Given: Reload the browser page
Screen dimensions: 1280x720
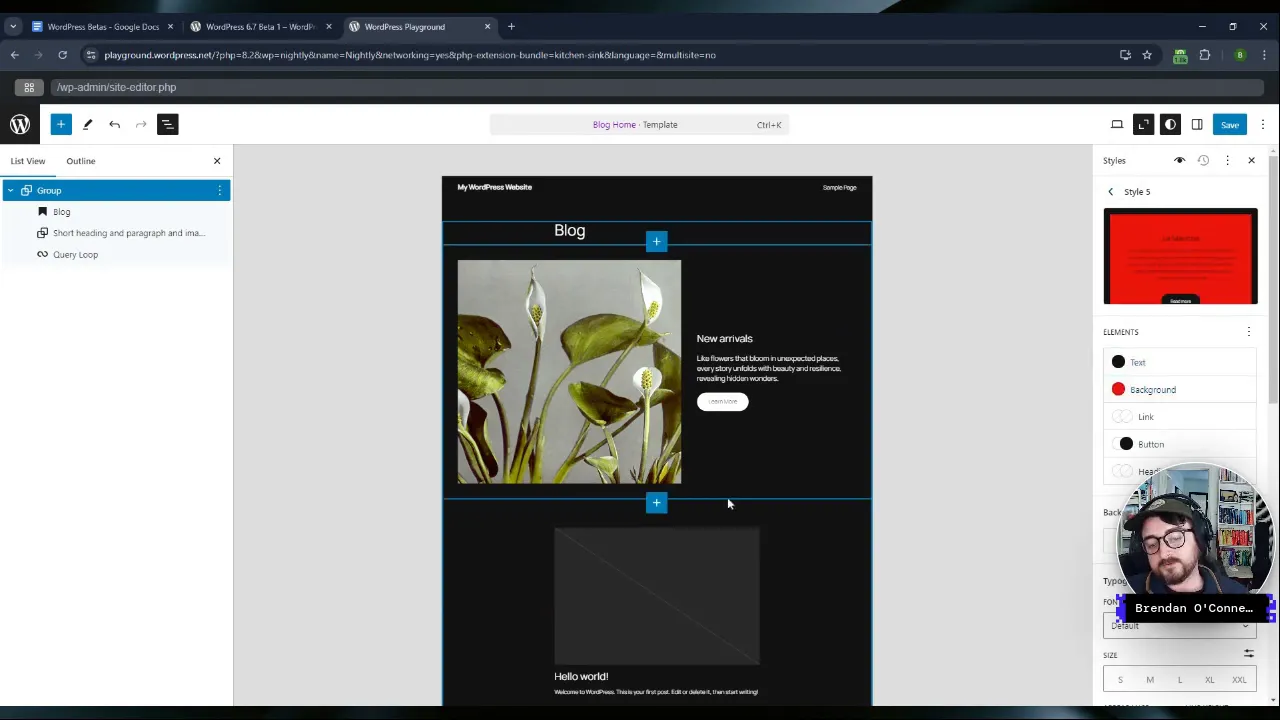Looking at the screenshot, I should click(x=62, y=55).
